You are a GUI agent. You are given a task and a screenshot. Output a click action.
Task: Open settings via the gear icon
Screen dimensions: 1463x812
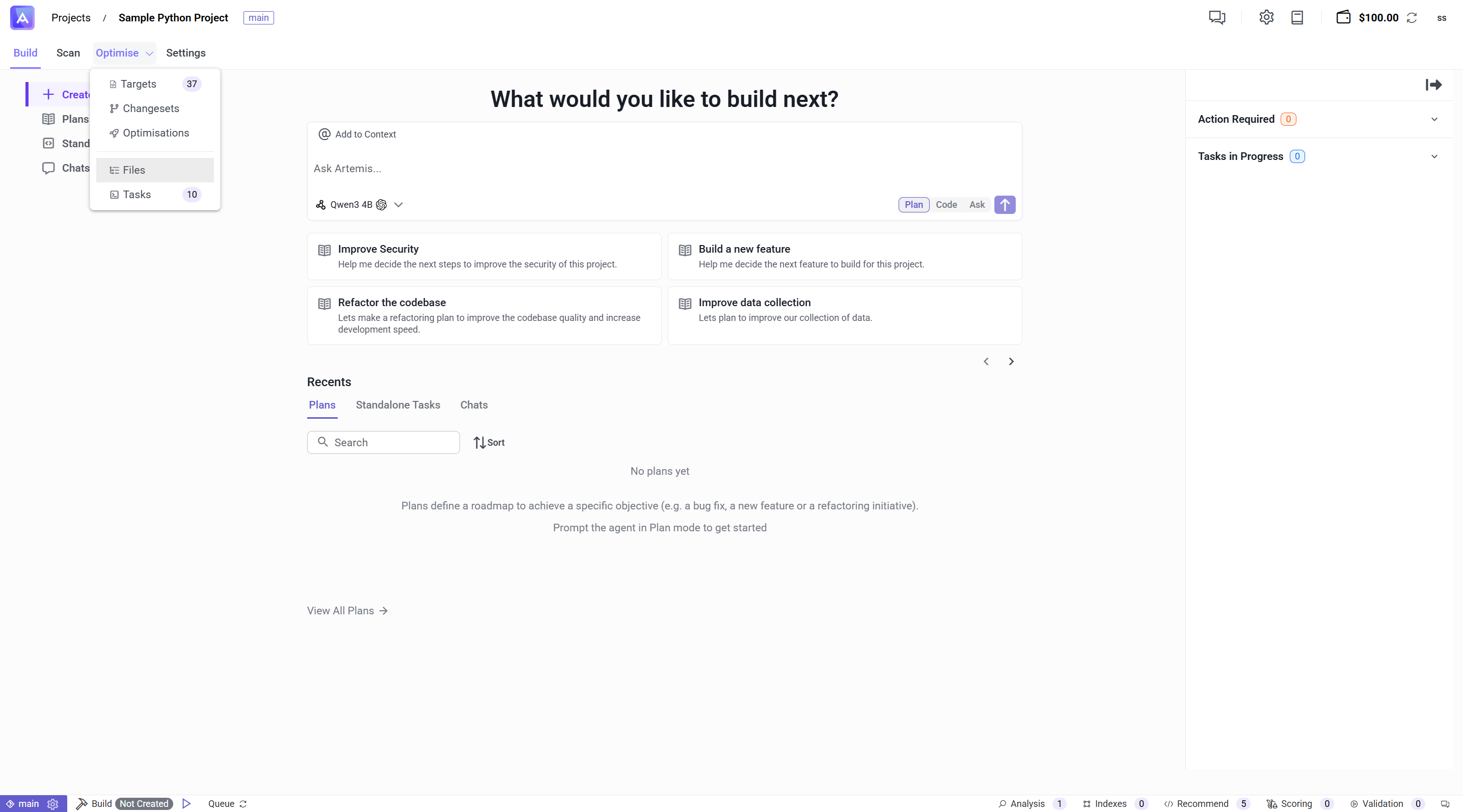1266,18
